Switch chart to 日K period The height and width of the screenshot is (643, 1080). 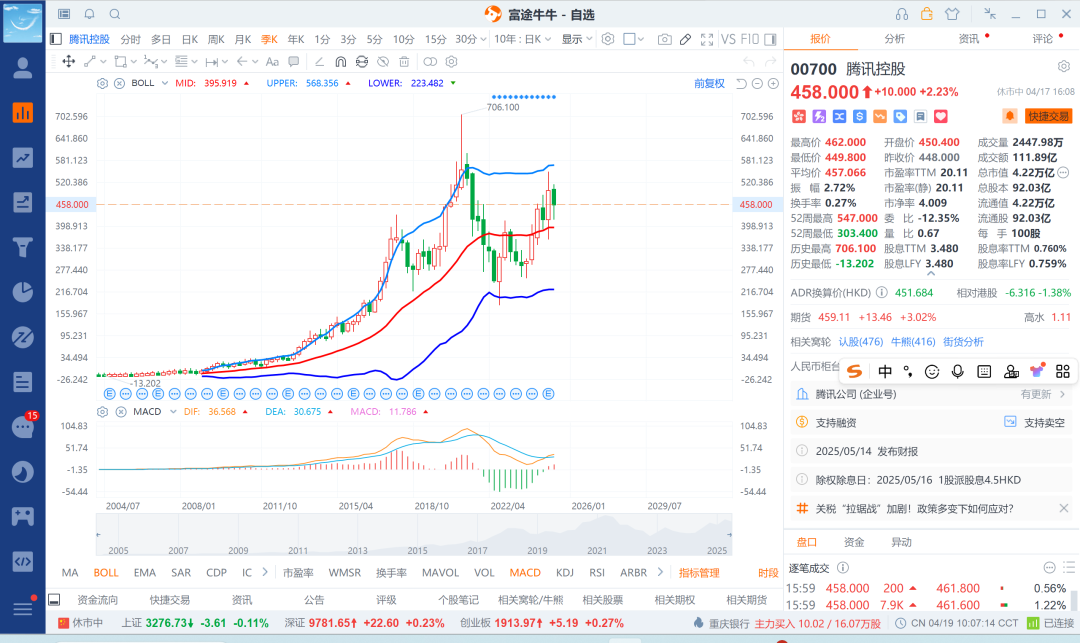coord(189,39)
